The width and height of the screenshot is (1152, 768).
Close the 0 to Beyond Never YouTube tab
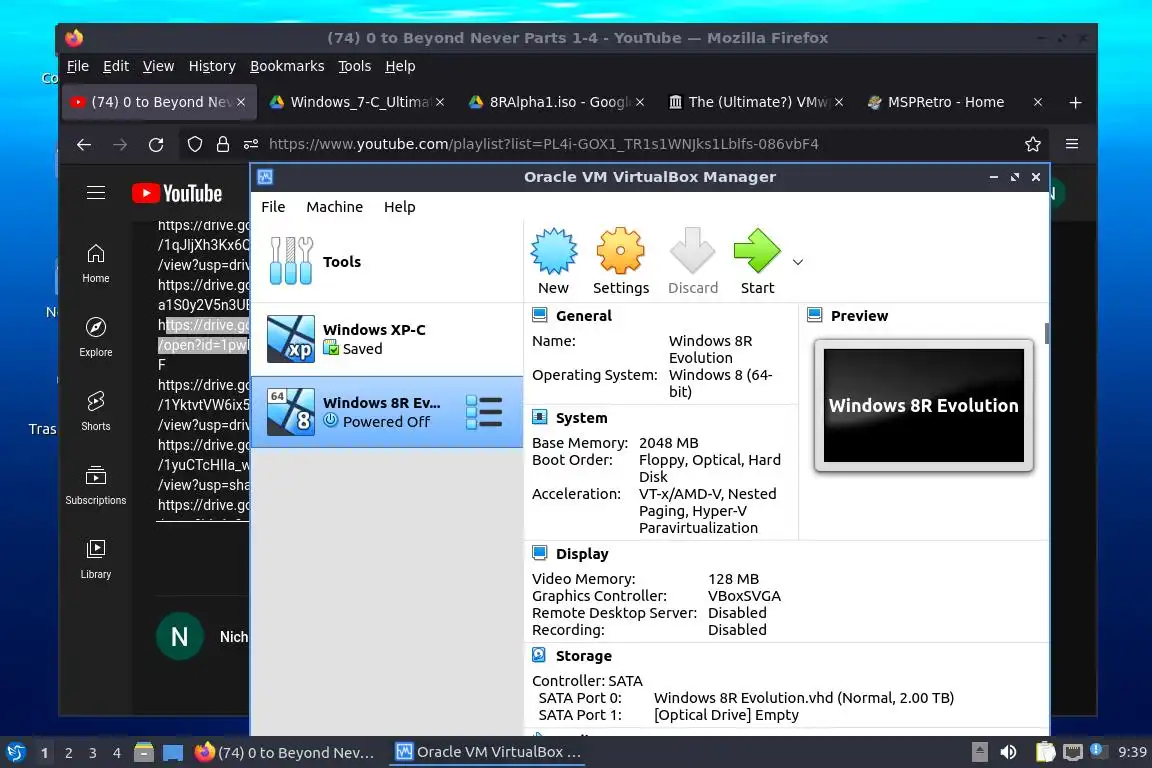click(241, 102)
